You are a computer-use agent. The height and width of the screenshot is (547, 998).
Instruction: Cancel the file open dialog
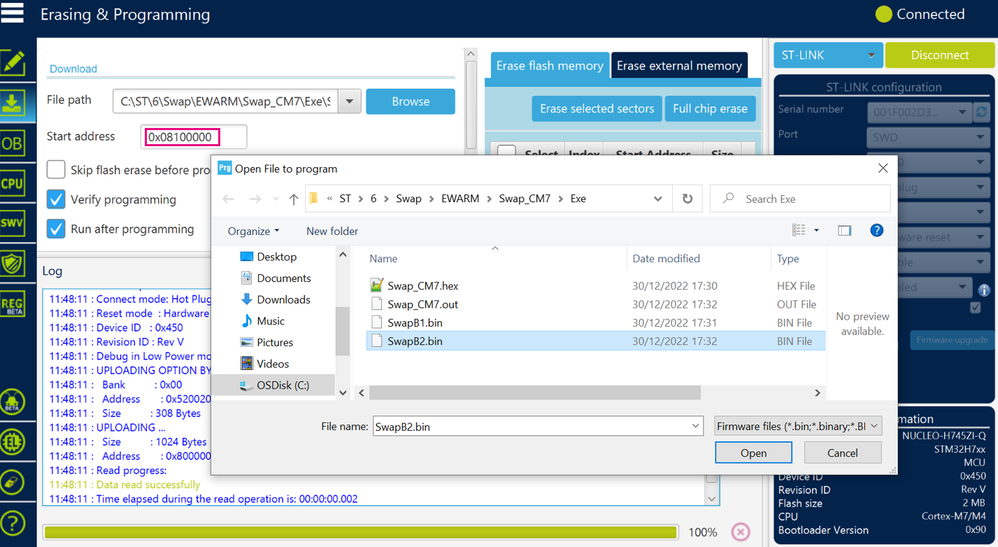tap(843, 453)
